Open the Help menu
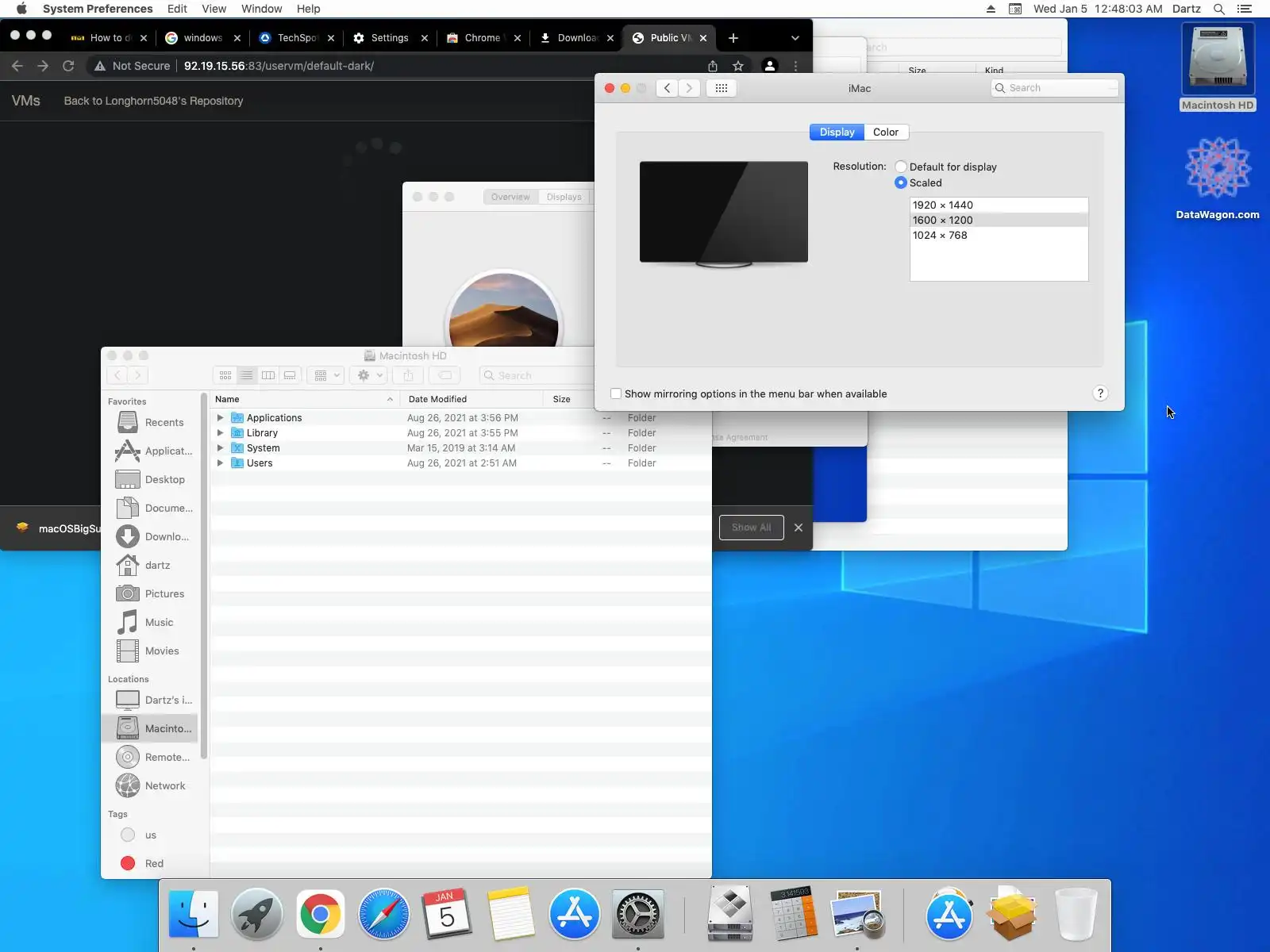The height and width of the screenshot is (952, 1270). (x=308, y=9)
